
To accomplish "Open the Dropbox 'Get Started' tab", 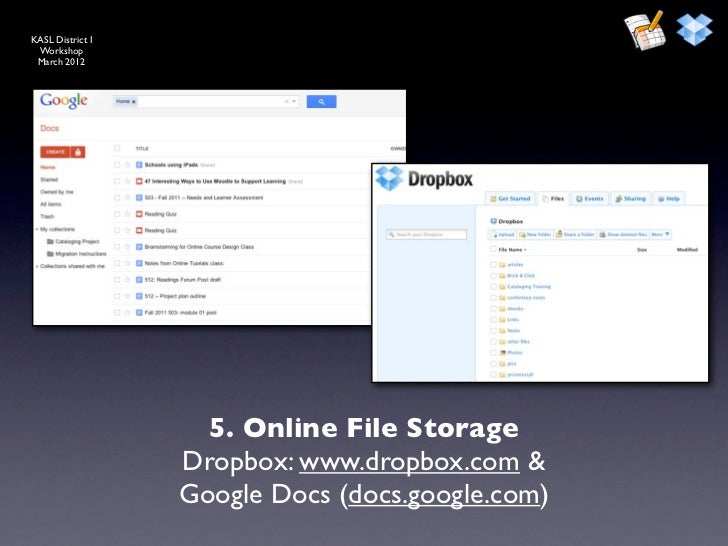I will 510,199.
